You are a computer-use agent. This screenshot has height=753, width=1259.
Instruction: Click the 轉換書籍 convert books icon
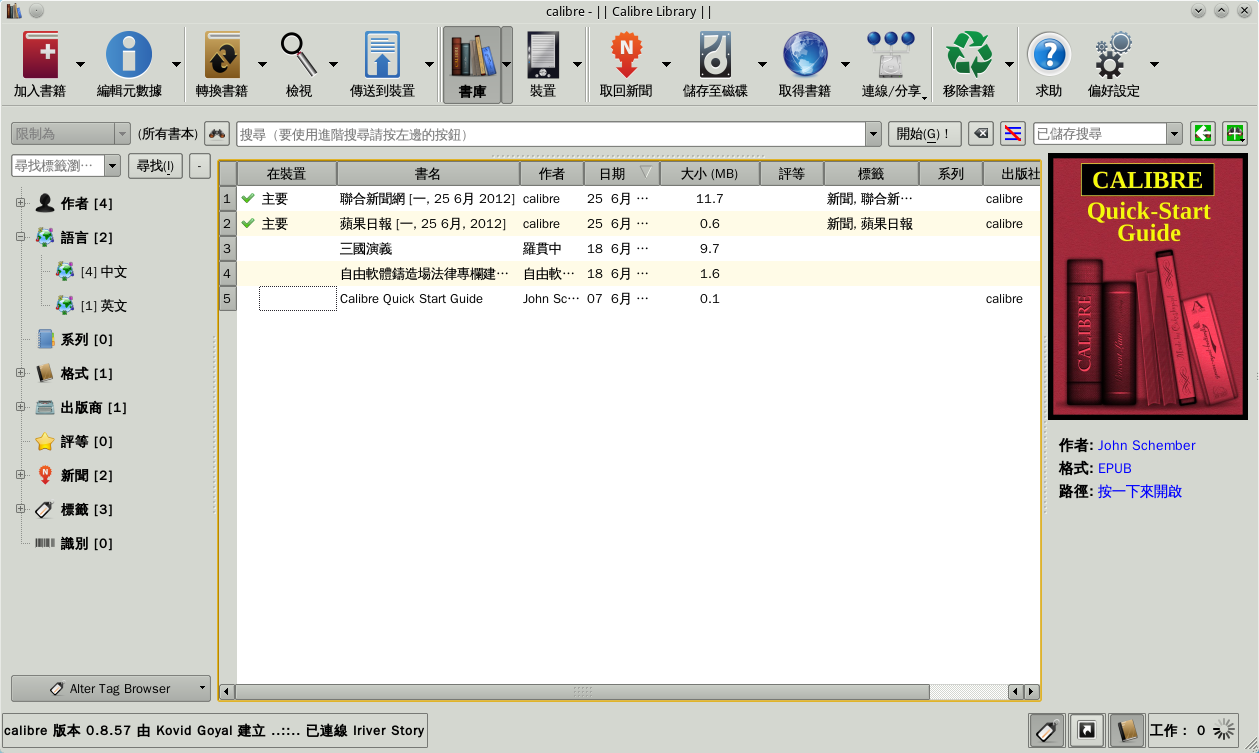(x=222, y=55)
